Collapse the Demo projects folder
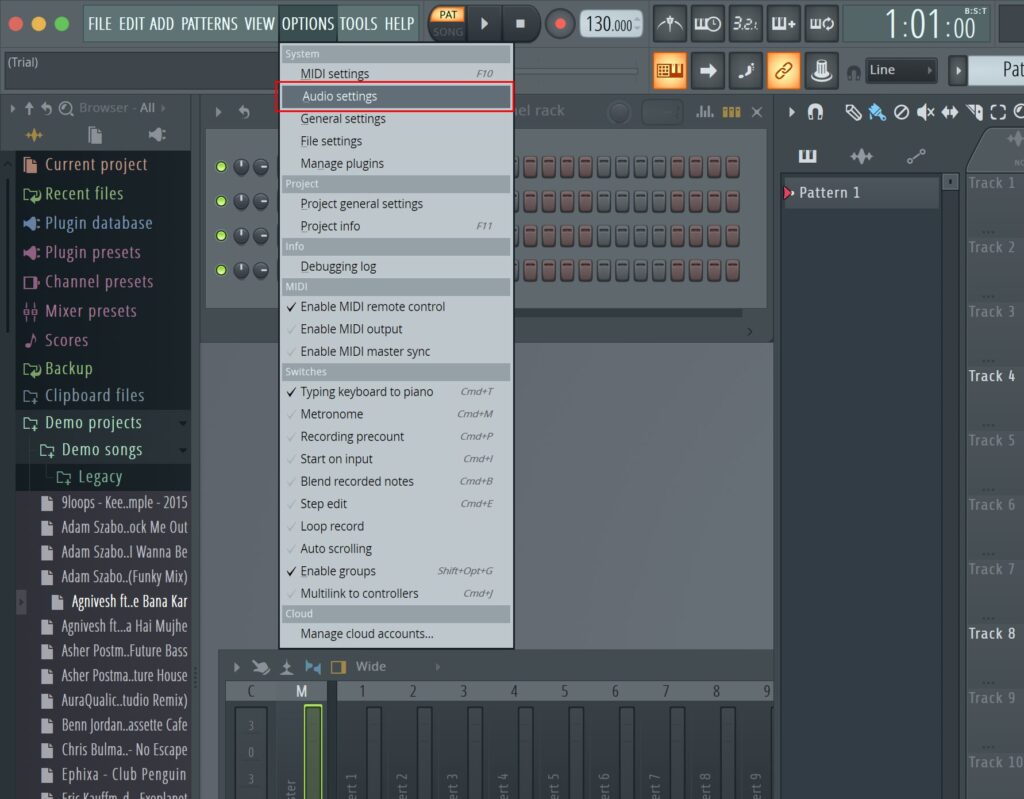1024x799 pixels. tap(92, 423)
